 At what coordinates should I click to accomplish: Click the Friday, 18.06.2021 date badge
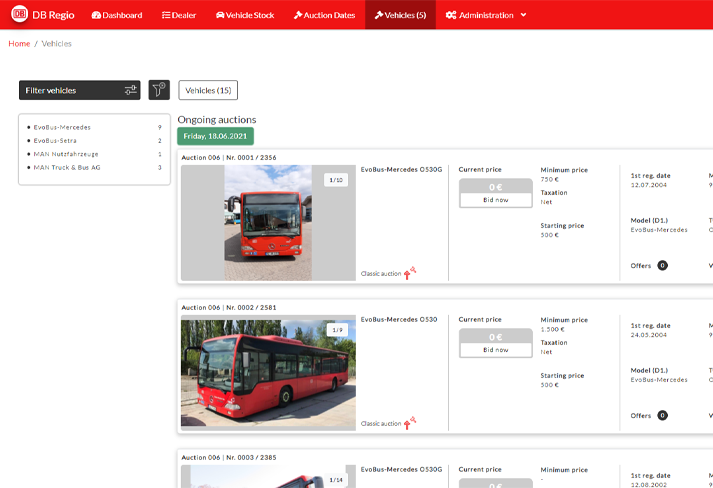[x=215, y=136]
